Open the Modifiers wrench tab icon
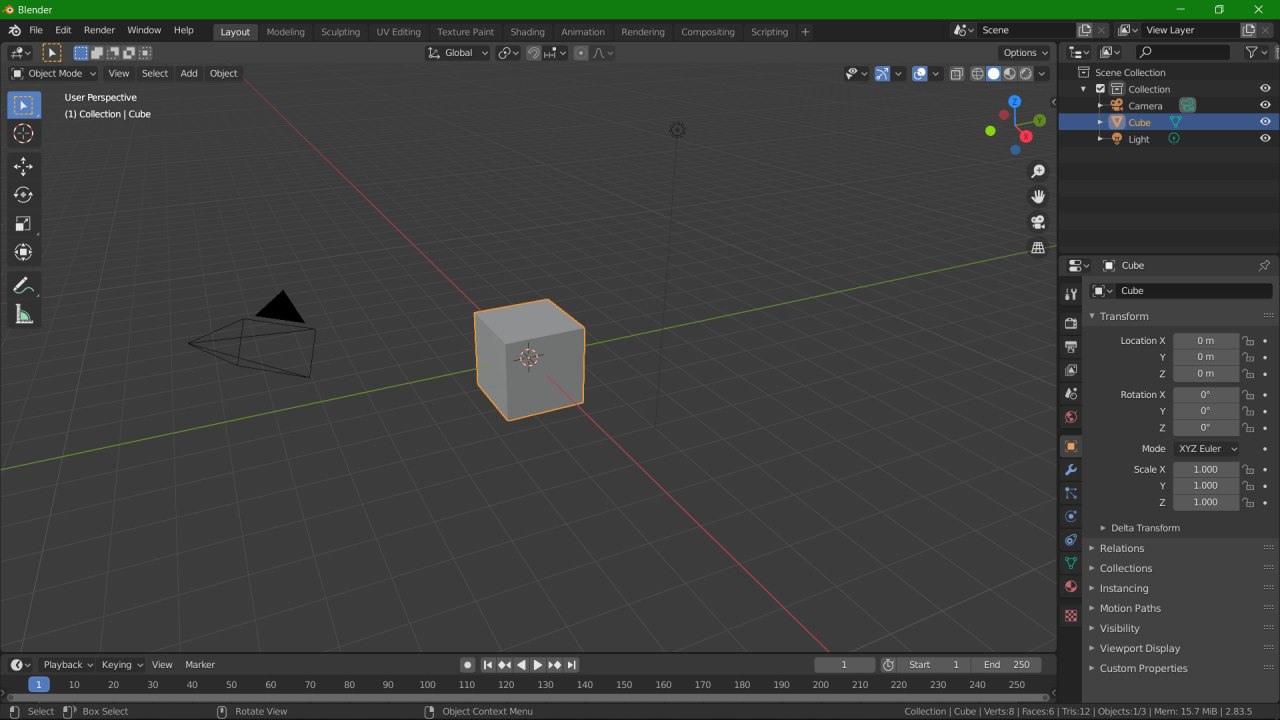This screenshot has height=720, width=1280. (x=1071, y=470)
